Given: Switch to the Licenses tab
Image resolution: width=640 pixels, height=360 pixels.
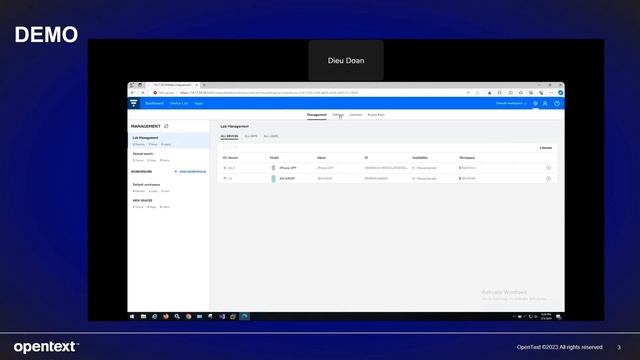Looking at the screenshot, I should pyautogui.click(x=356, y=115).
